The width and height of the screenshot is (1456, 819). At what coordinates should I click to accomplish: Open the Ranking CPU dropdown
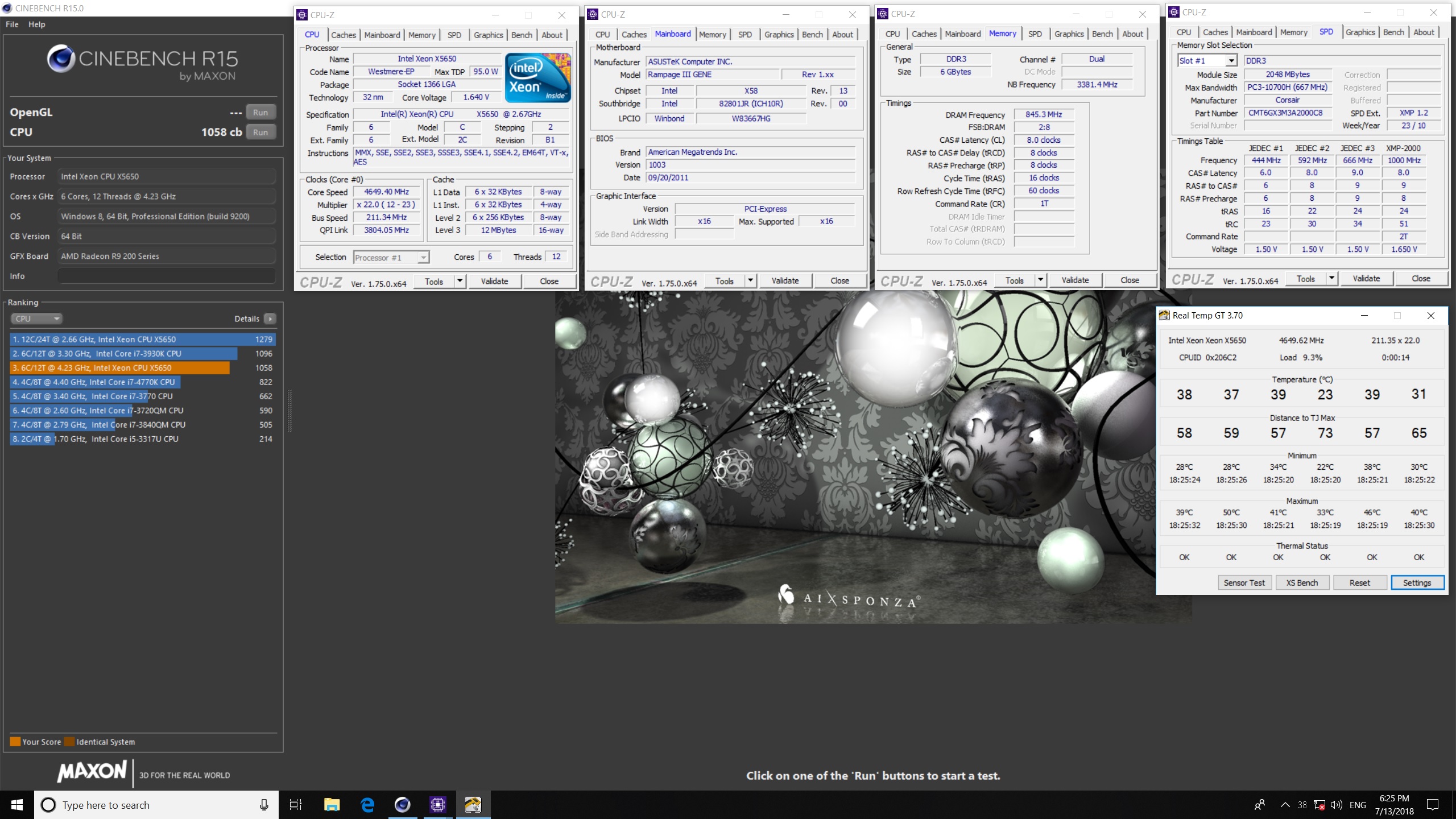(36, 318)
